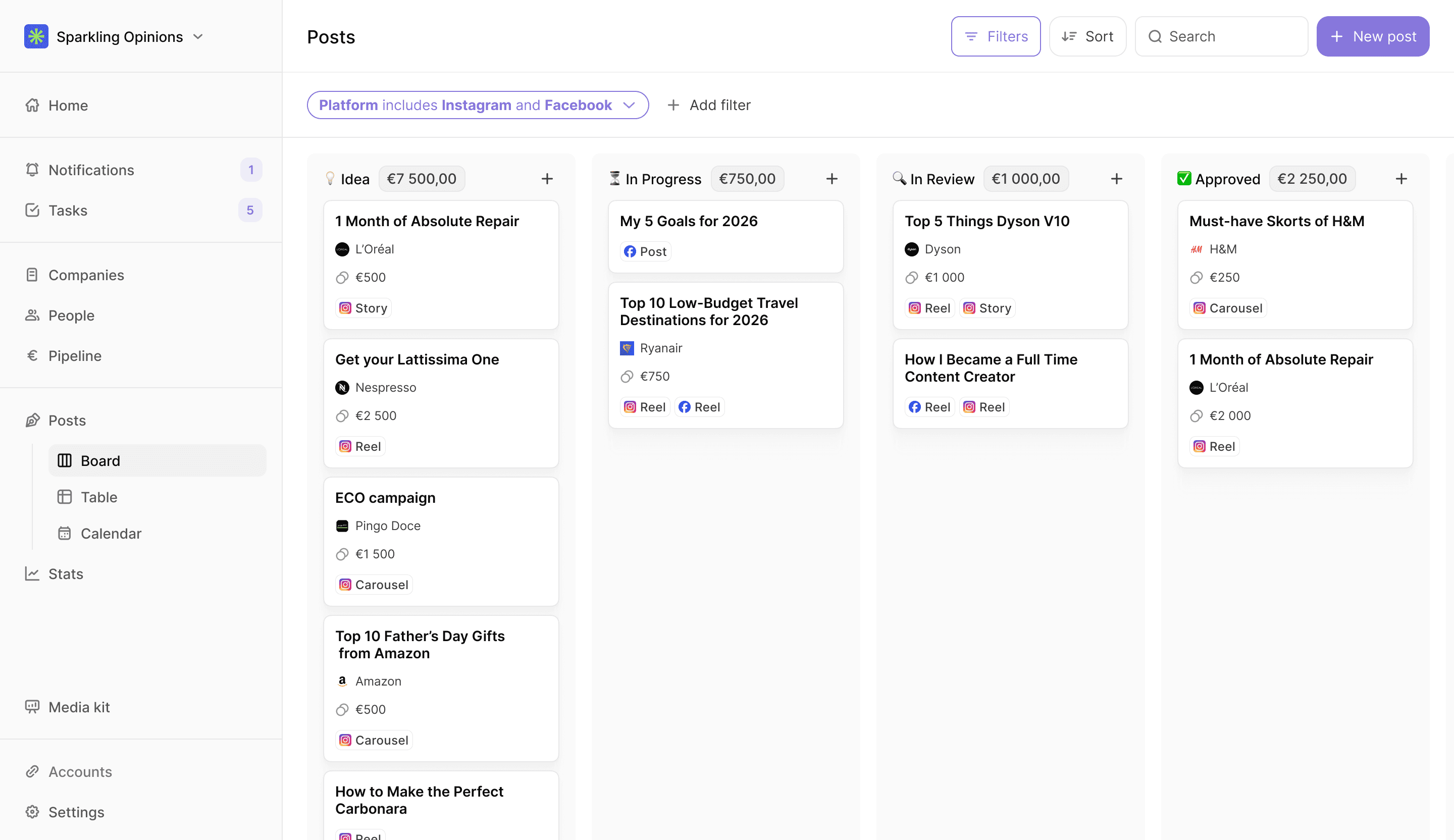Screen dimensions: 1454x840
Task: Open the Filters panel
Action: [x=995, y=36]
